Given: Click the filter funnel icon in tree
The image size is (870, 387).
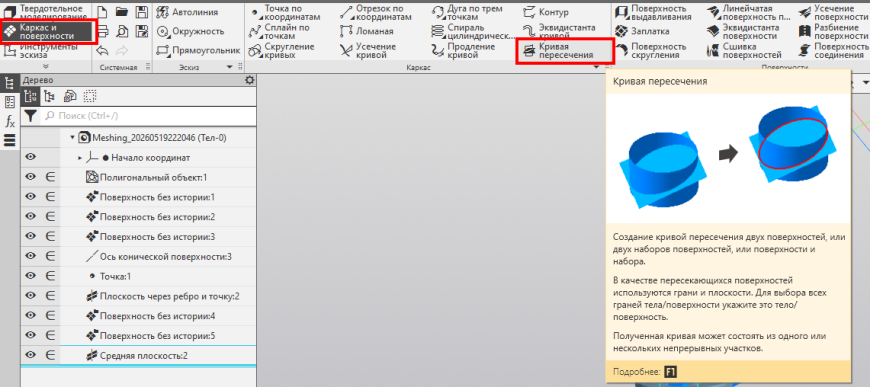Looking at the screenshot, I should (x=31, y=116).
